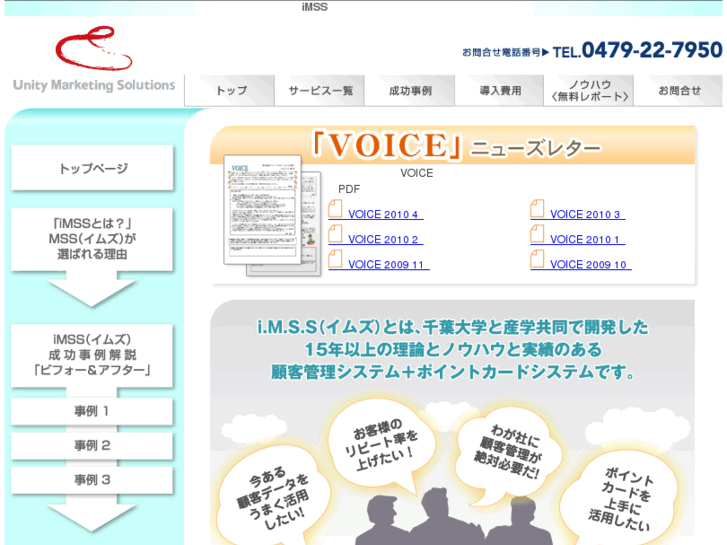Click the i.M.S.S(イムズ)とは headline text
This screenshot has width=727, height=545.
[452, 350]
